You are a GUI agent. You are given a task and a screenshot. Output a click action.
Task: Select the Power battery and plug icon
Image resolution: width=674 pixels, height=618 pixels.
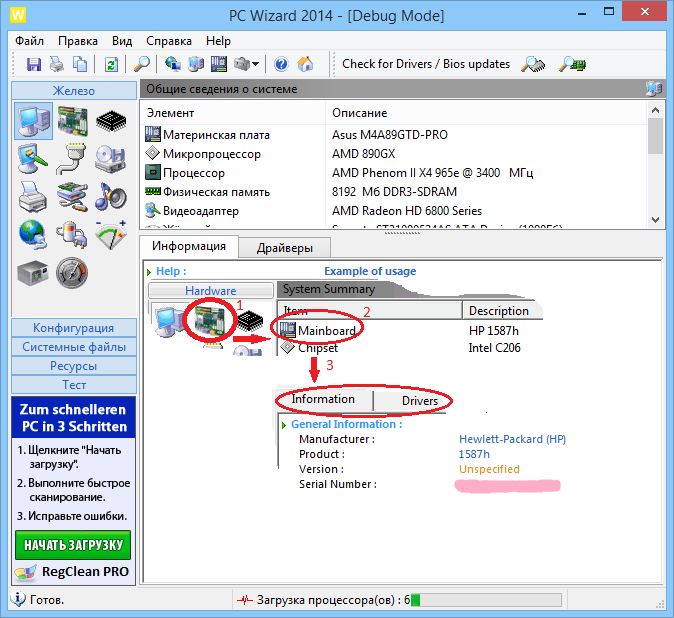(72, 235)
